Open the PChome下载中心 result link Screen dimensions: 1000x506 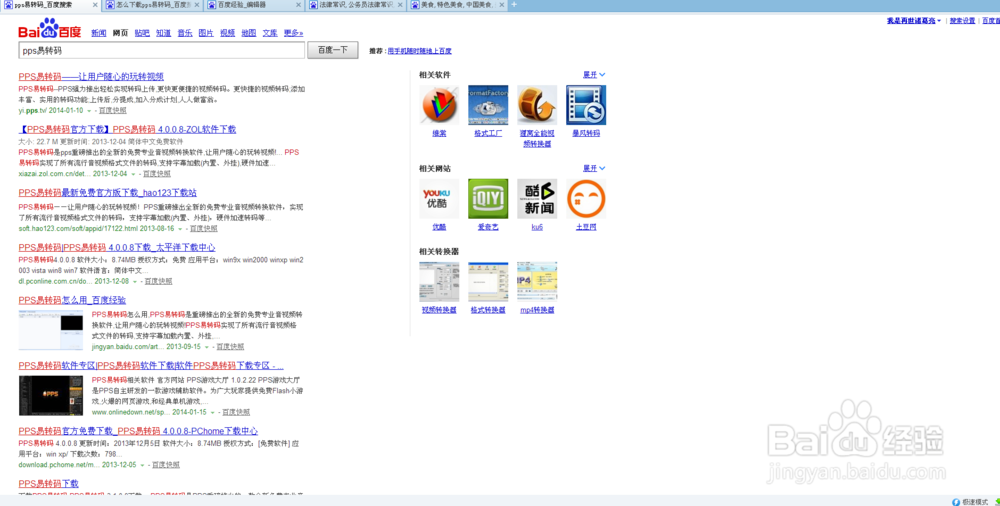point(138,431)
